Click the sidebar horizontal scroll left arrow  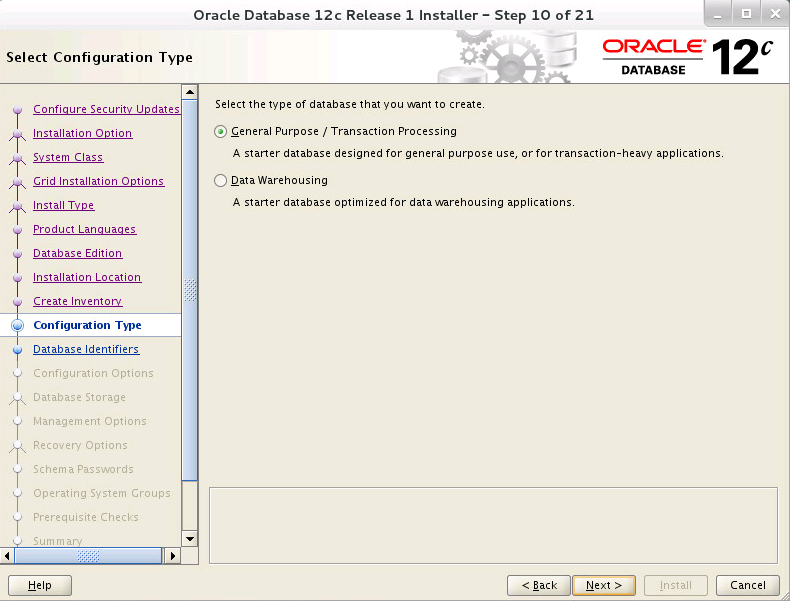[x=7, y=556]
